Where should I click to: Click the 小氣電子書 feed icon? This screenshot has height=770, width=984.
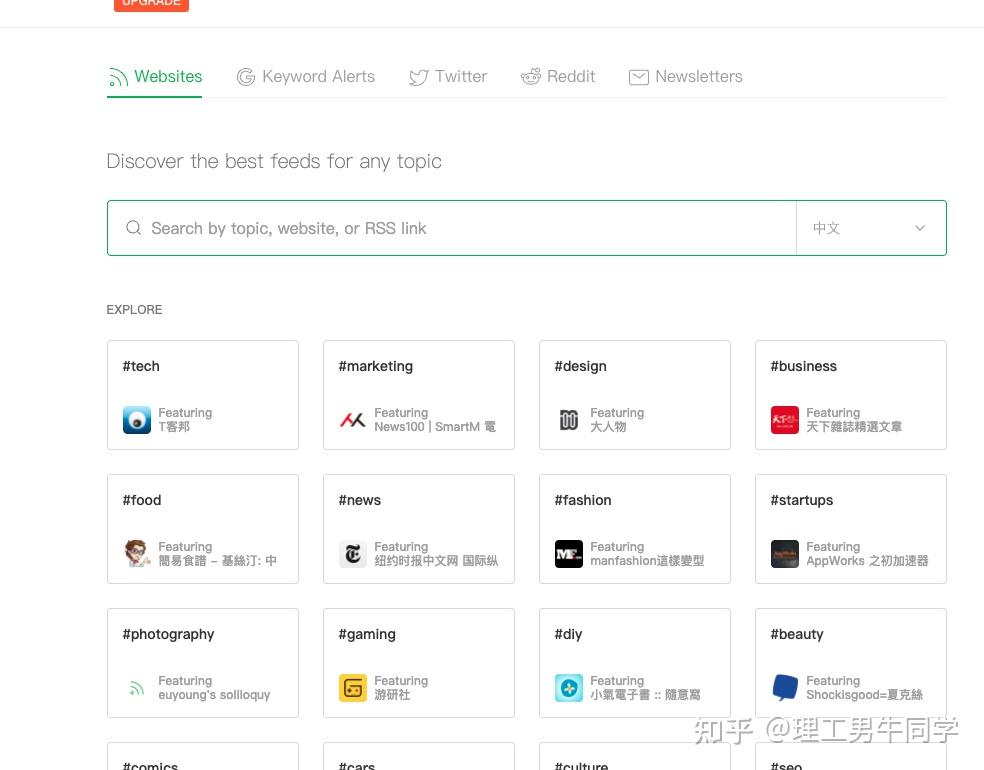click(569, 688)
